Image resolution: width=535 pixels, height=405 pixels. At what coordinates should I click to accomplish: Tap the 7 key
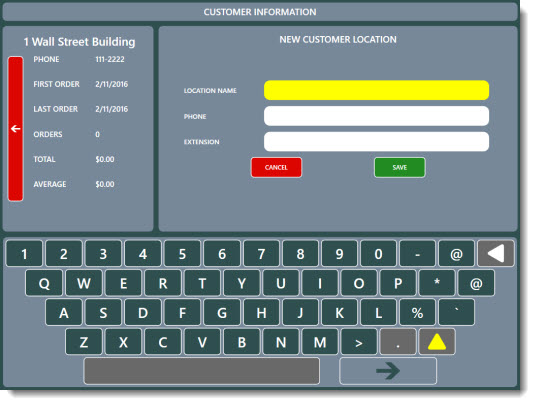[x=261, y=254]
